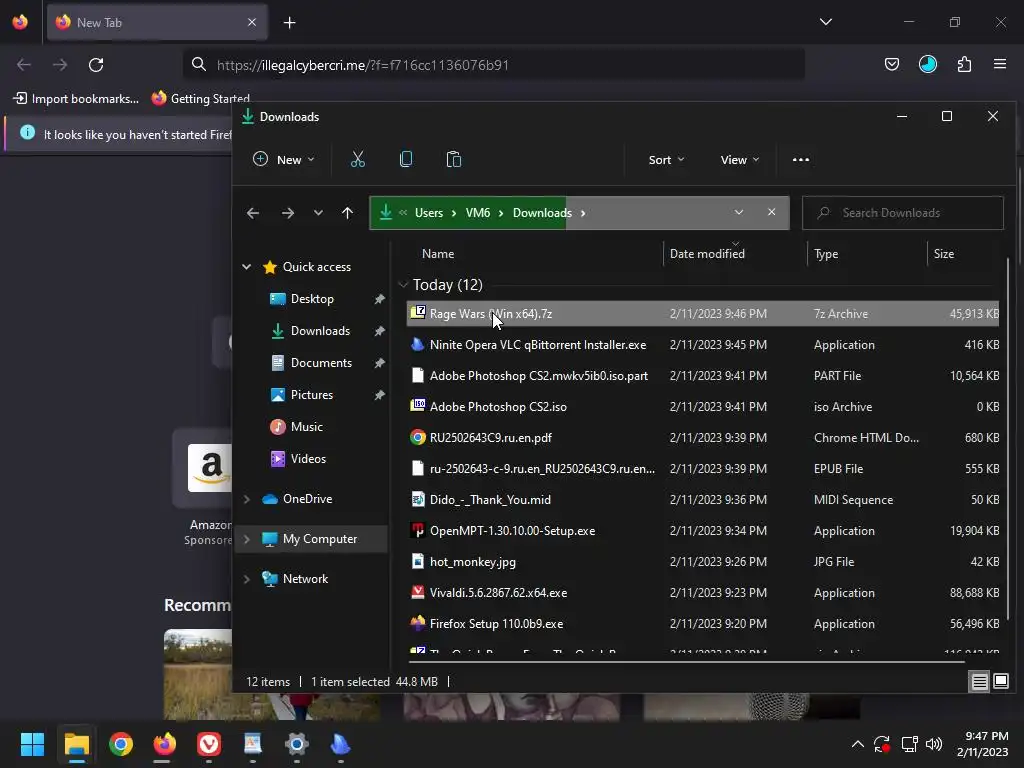Viewport: 1024px width, 768px height.
Task: List all tabs dropdown in Firefox
Action: tap(825, 22)
